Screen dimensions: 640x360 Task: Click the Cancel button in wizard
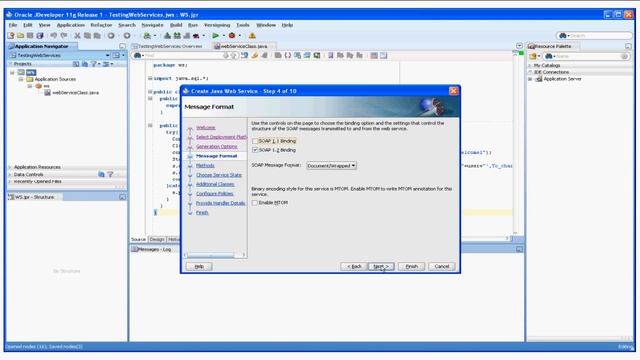point(442,267)
